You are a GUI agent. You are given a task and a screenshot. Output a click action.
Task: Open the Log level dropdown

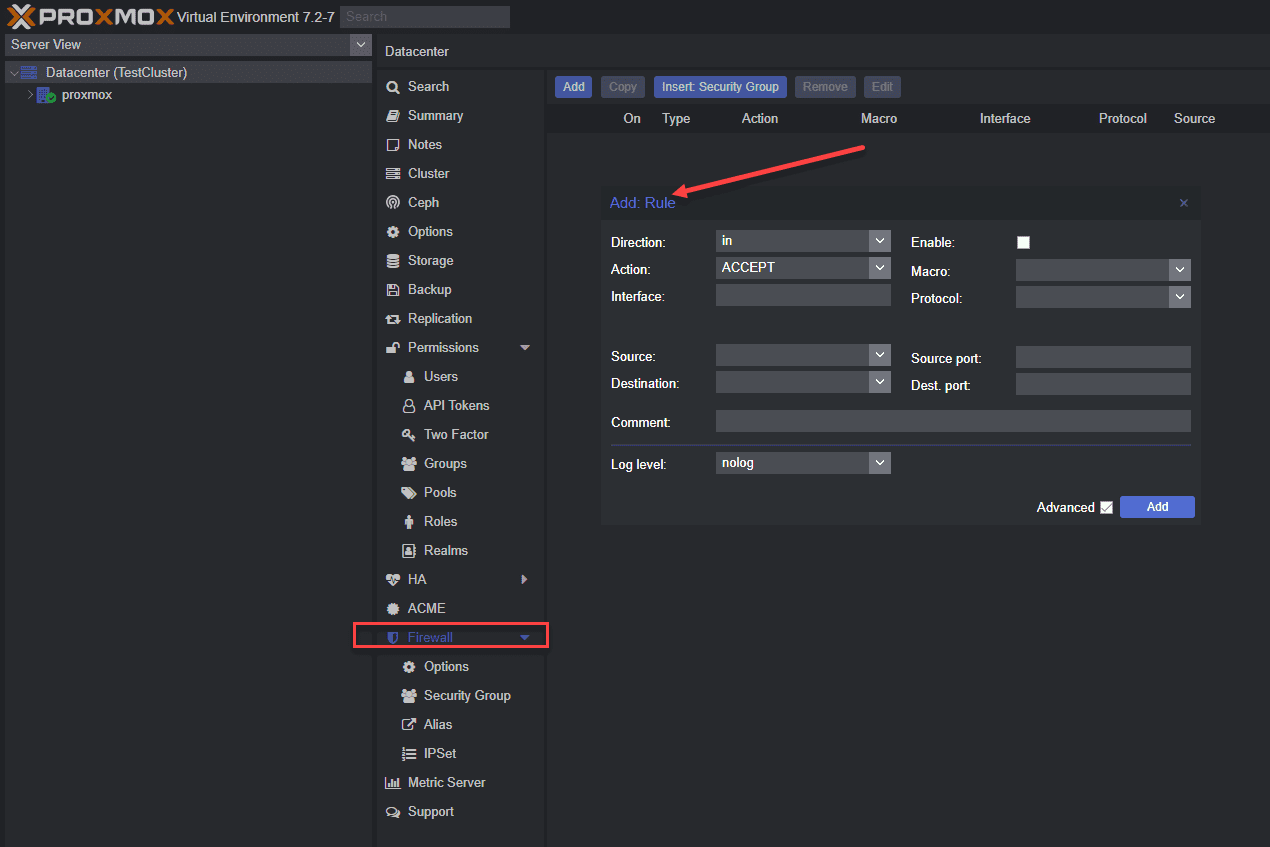coord(880,463)
